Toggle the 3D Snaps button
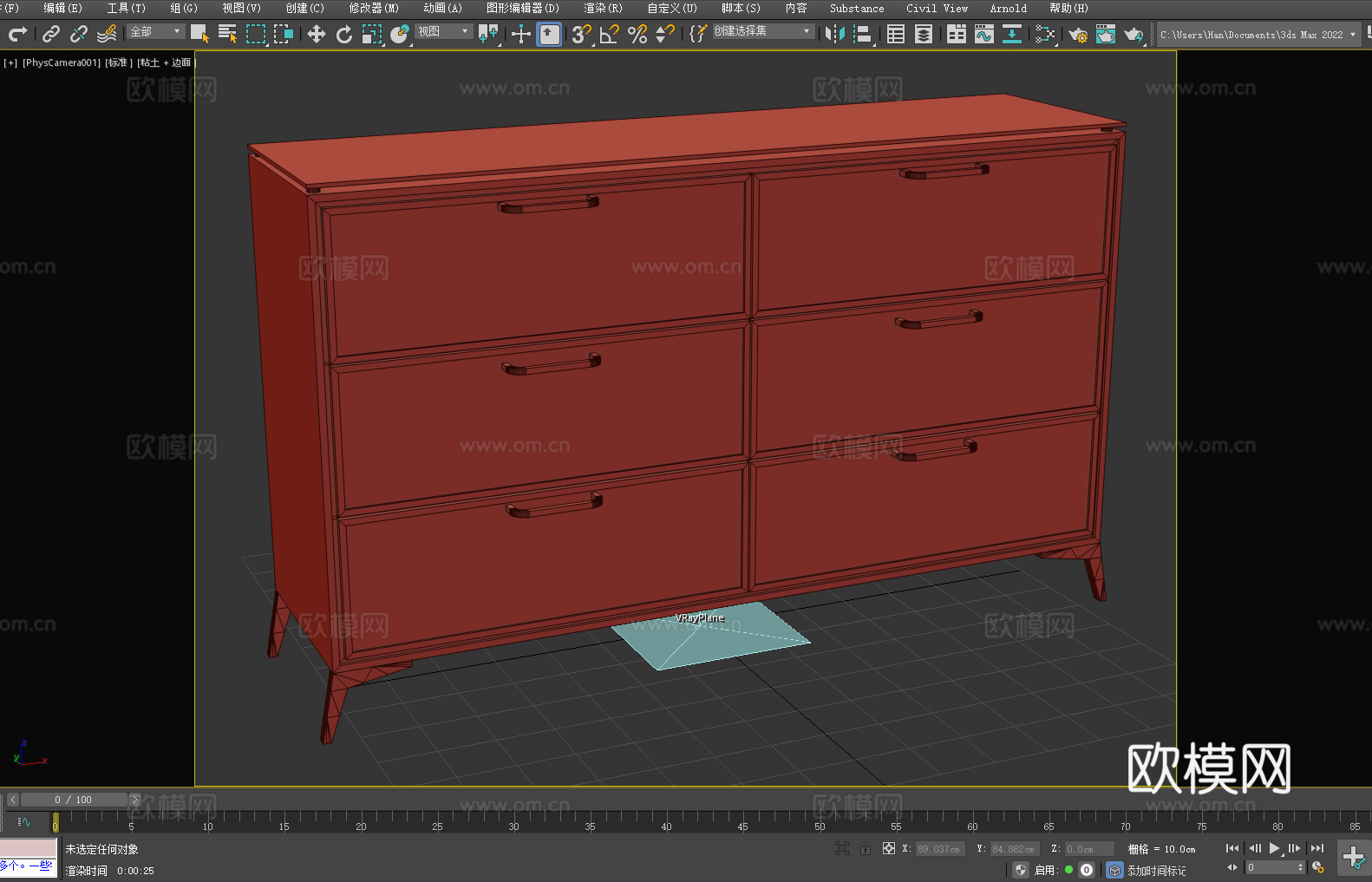Image resolution: width=1372 pixels, height=882 pixels. [582, 34]
